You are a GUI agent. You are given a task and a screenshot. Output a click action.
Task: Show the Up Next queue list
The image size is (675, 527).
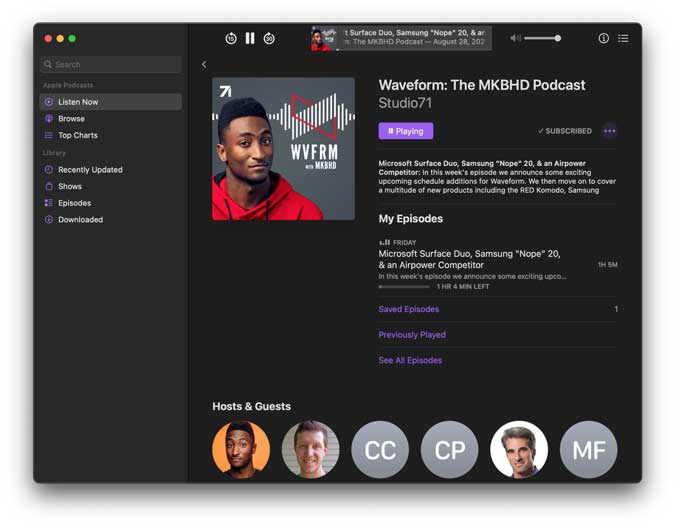pyautogui.click(x=623, y=38)
